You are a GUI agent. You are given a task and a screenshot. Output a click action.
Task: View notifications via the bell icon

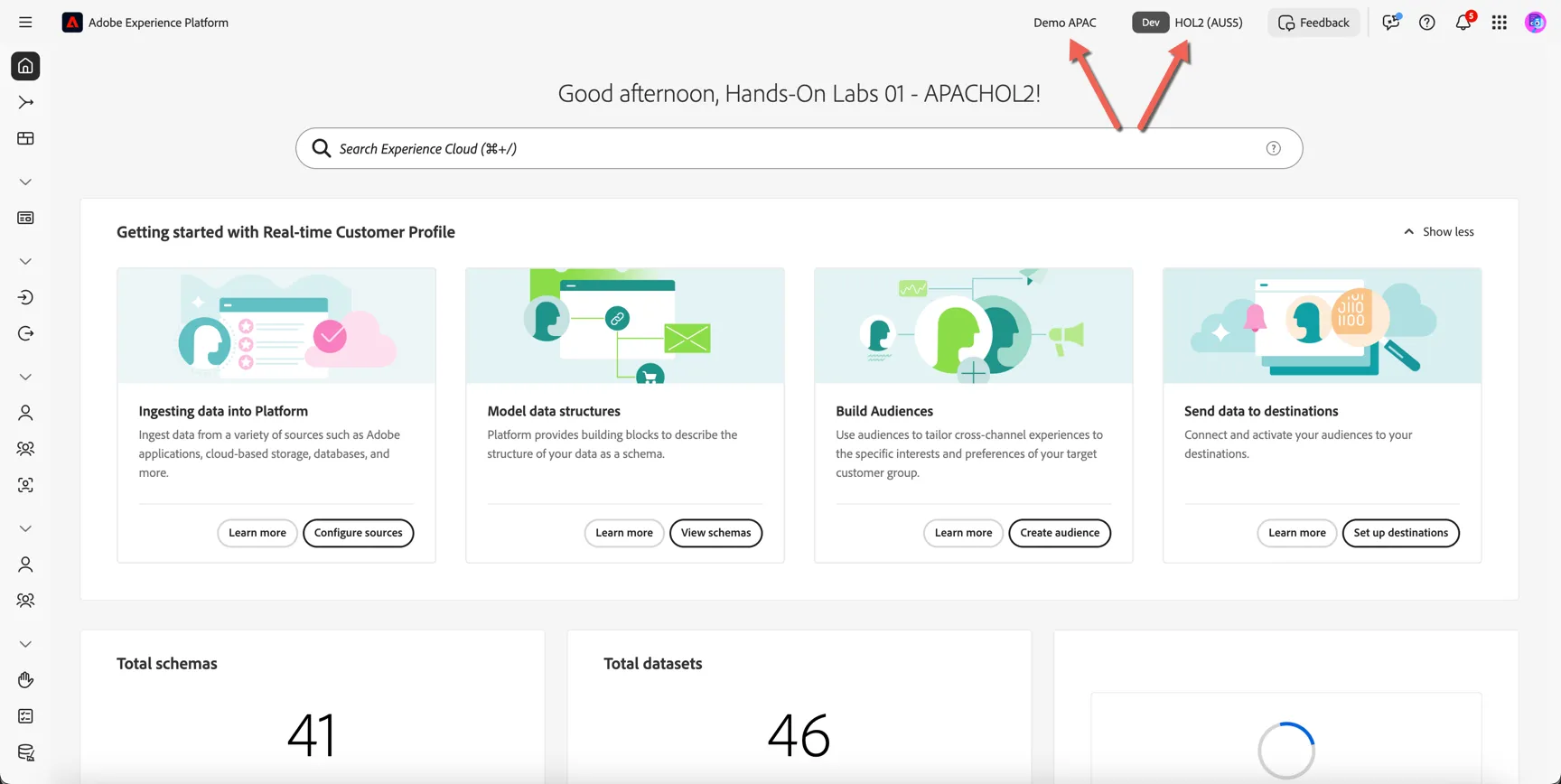point(1463,23)
